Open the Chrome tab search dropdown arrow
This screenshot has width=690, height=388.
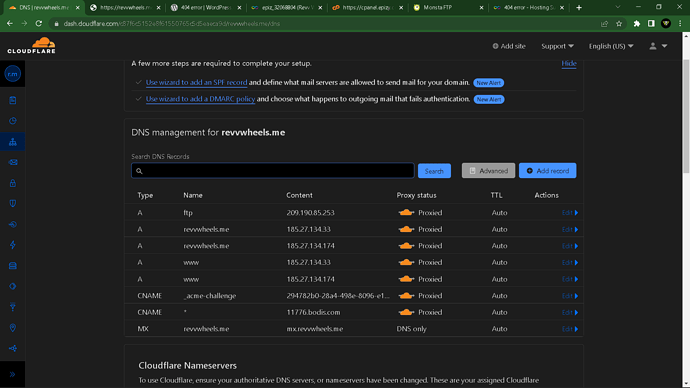618,7
